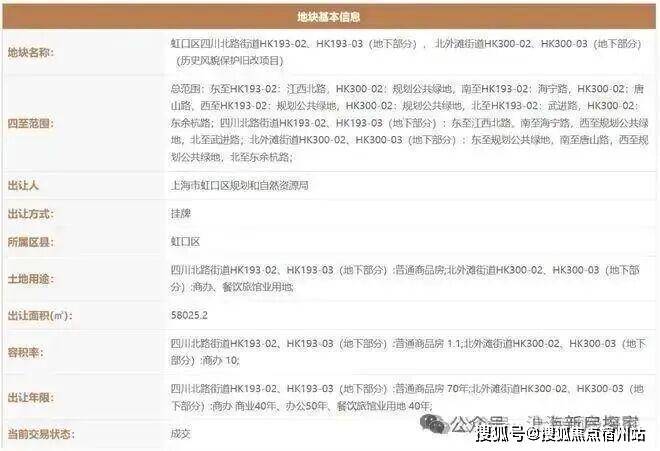The image size is (660, 451).
Task: Select the 挂牌 value
Action: [x=181, y=213]
